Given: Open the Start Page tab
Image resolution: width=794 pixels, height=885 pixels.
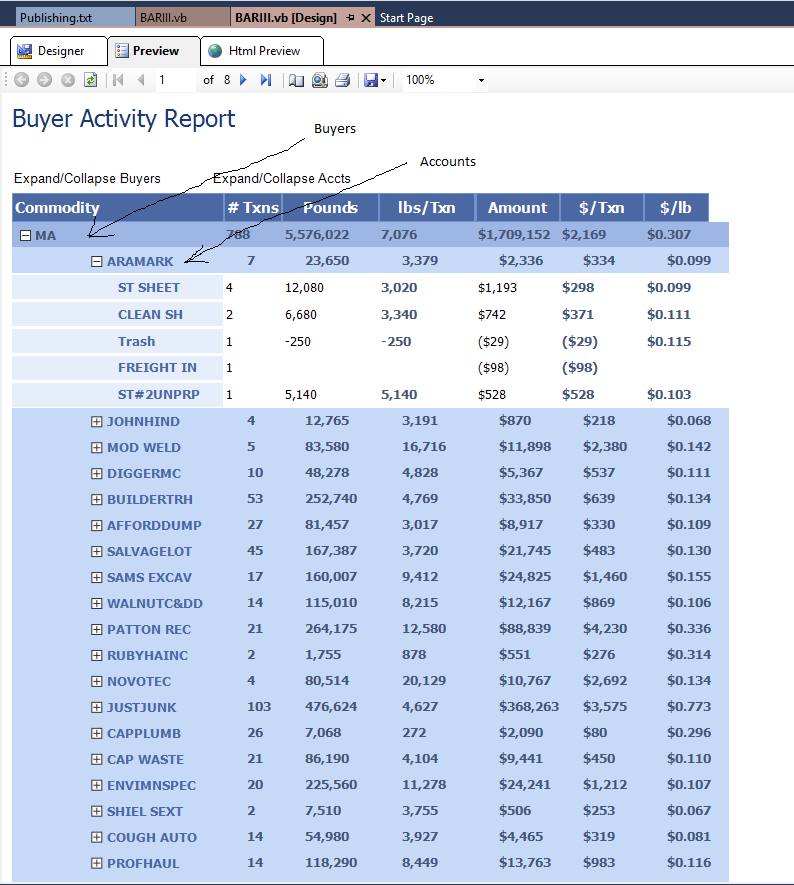Looking at the screenshot, I should tap(406, 18).
